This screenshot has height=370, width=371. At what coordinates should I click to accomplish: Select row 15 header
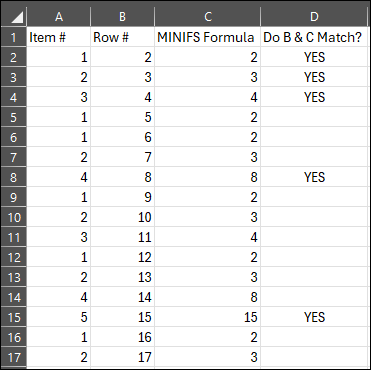pyautogui.click(x=14, y=317)
